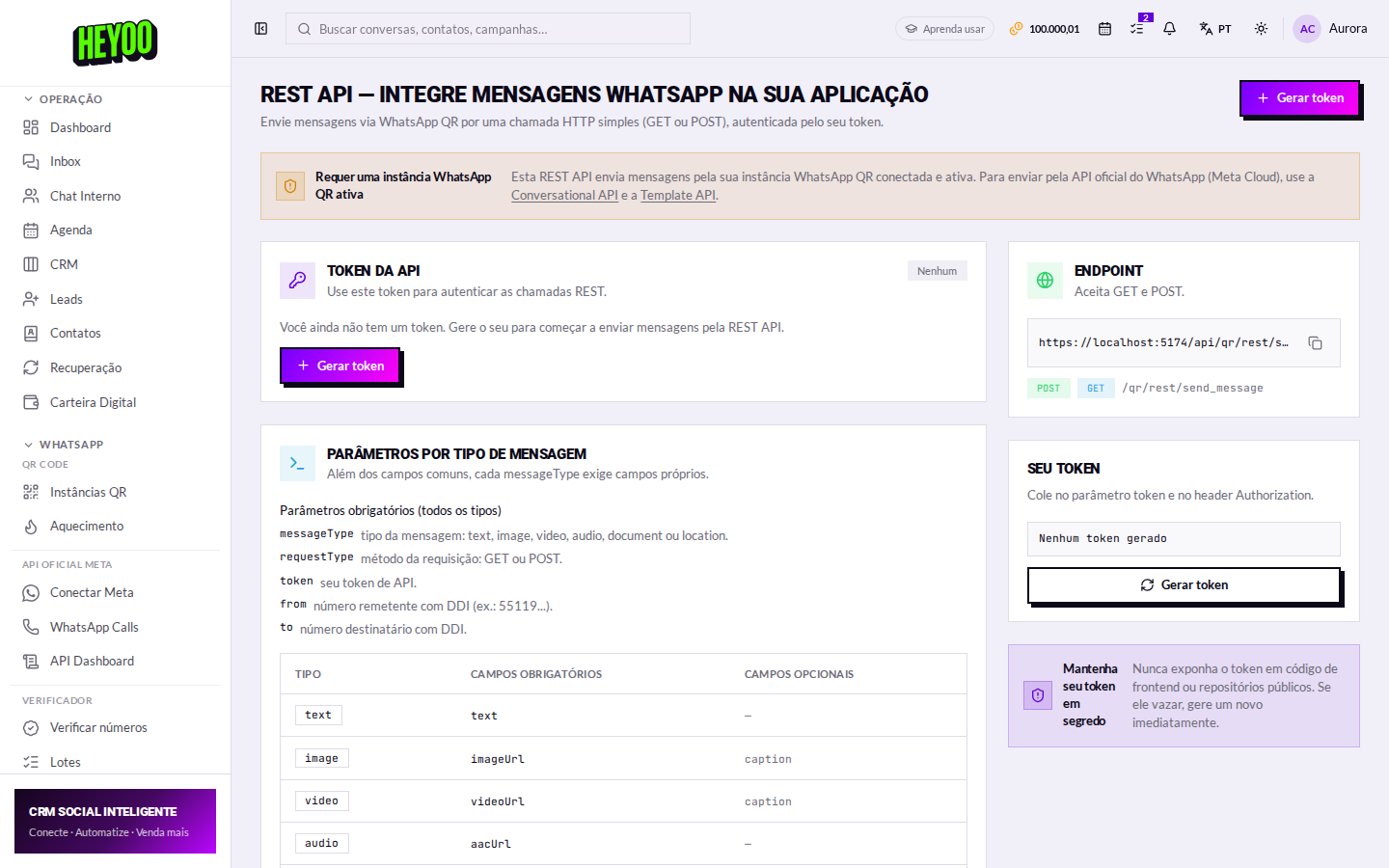Click the Heyoo logo
The height and width of the screenshot is (868, 1389).
click(x=115, y=41)
